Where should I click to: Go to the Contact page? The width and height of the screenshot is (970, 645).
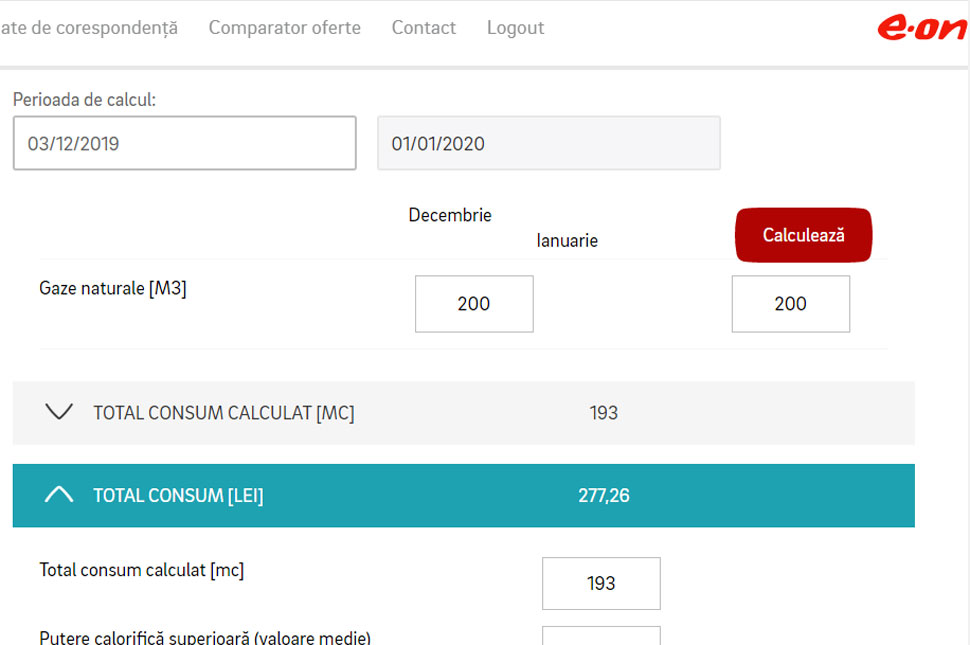(423, 28)
